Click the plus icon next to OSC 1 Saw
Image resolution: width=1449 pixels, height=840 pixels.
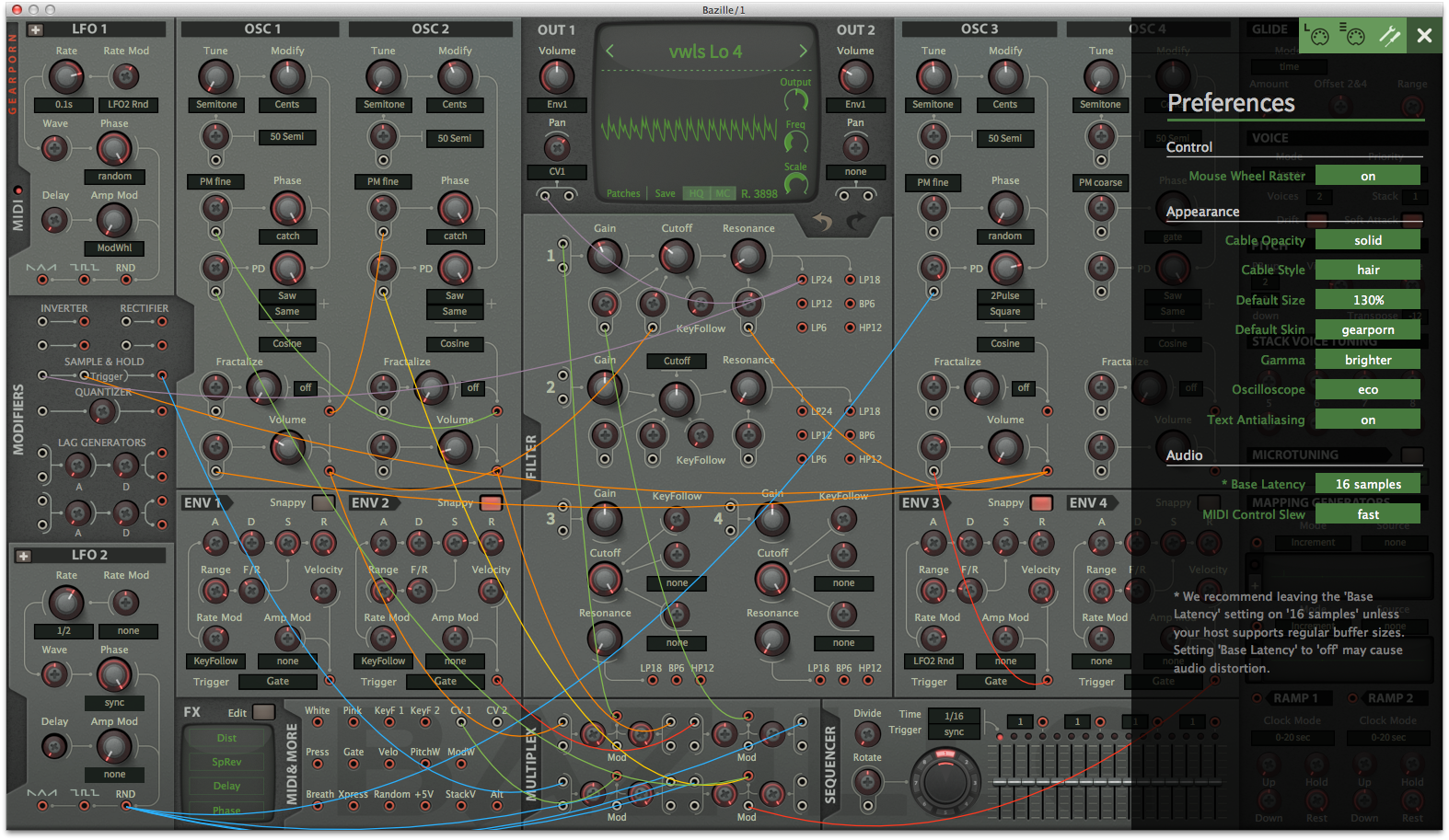point(324,303)
